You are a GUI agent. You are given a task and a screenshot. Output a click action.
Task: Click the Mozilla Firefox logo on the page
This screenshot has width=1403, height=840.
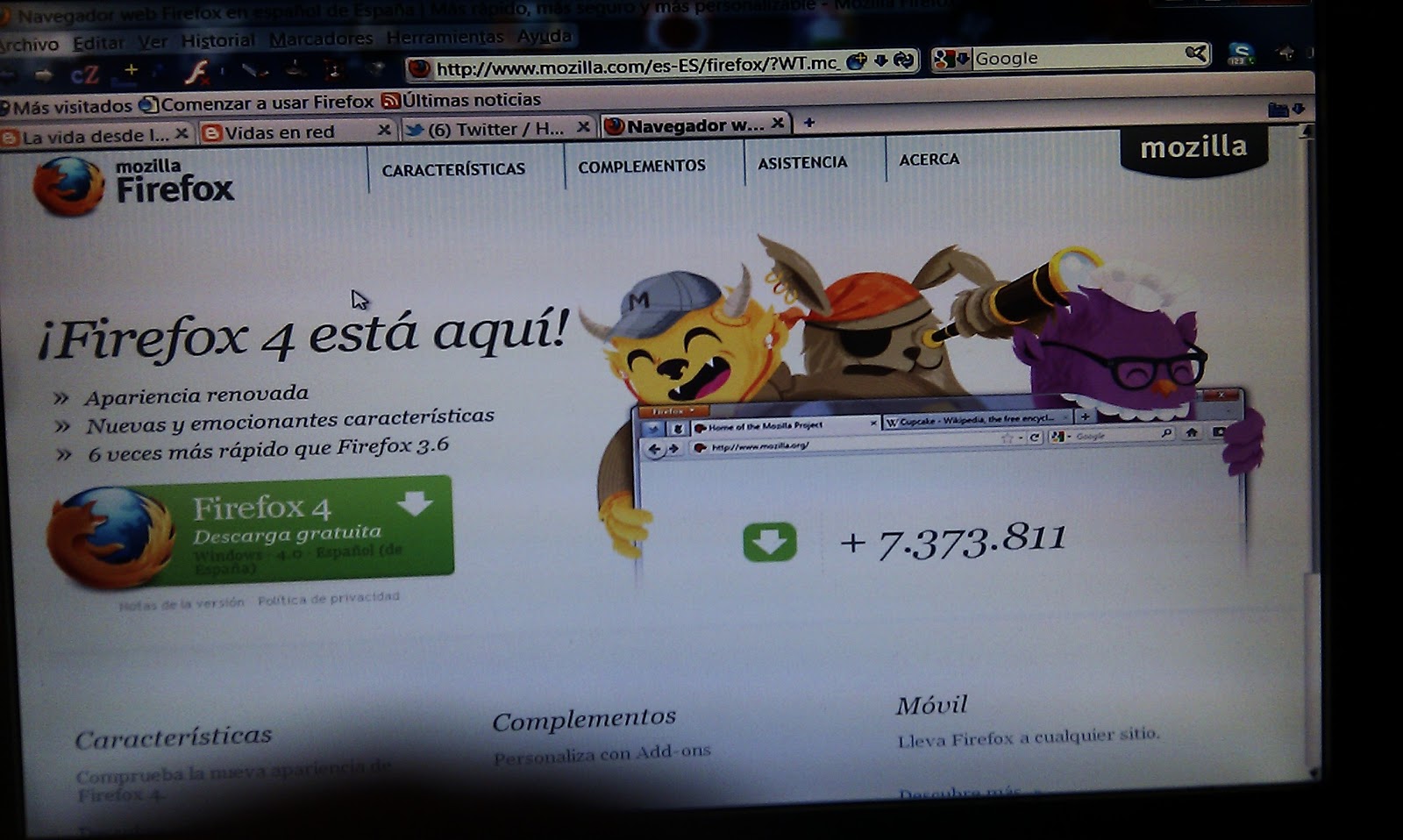[x=133, y=185]
